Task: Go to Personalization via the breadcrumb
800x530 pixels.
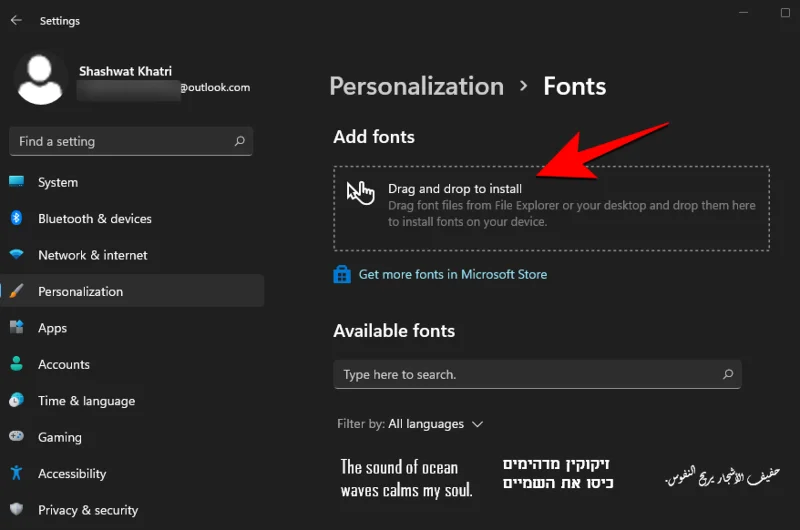Action: tap(416, 86)
